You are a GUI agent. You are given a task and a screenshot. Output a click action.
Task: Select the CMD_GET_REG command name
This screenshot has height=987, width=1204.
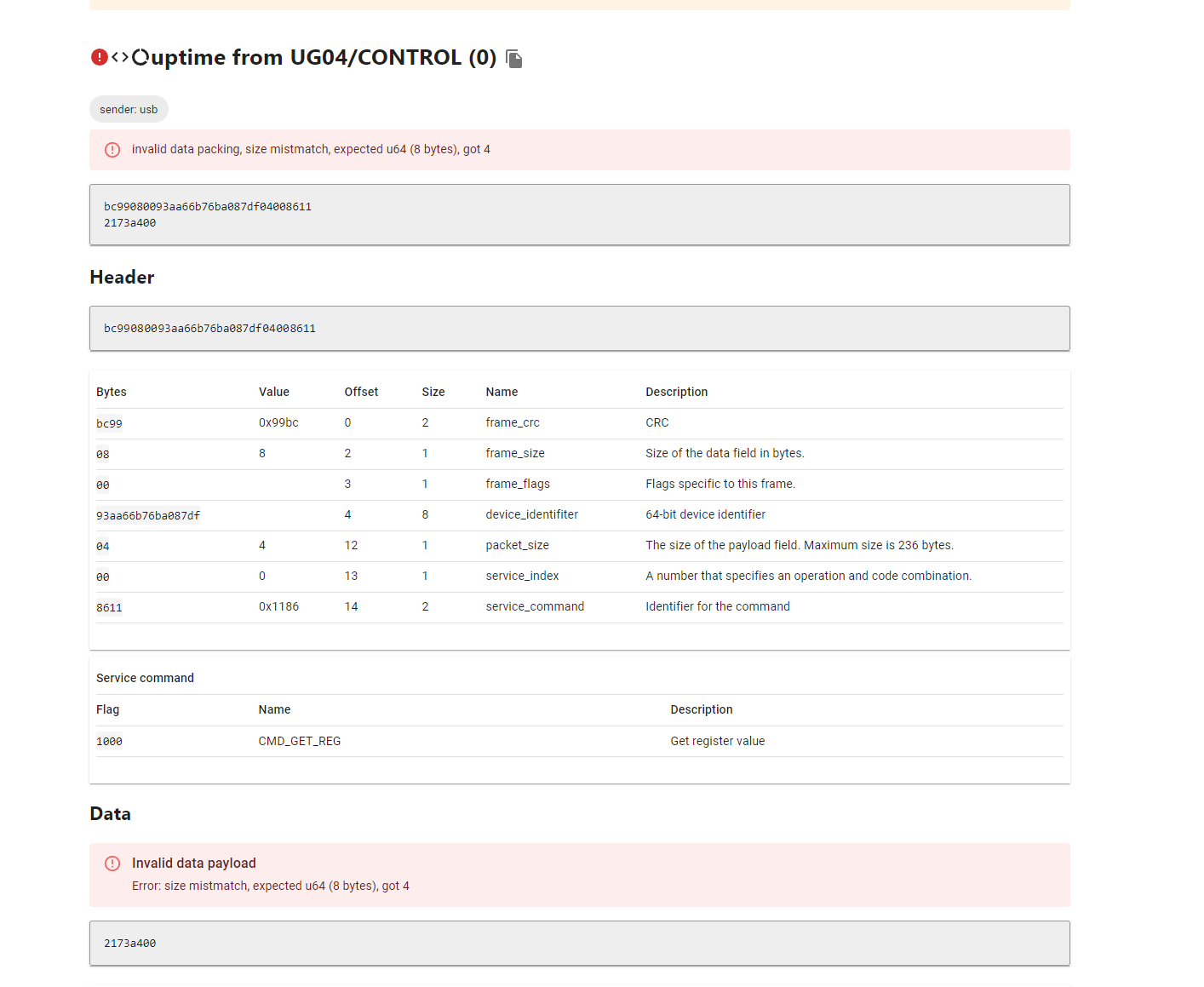coord(300,741)
